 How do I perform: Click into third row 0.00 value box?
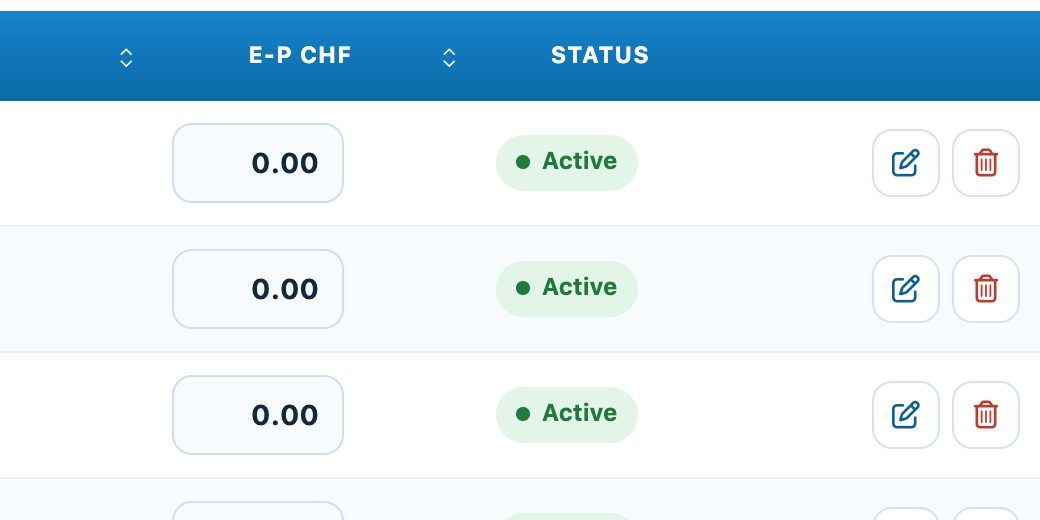coord(258,415)
